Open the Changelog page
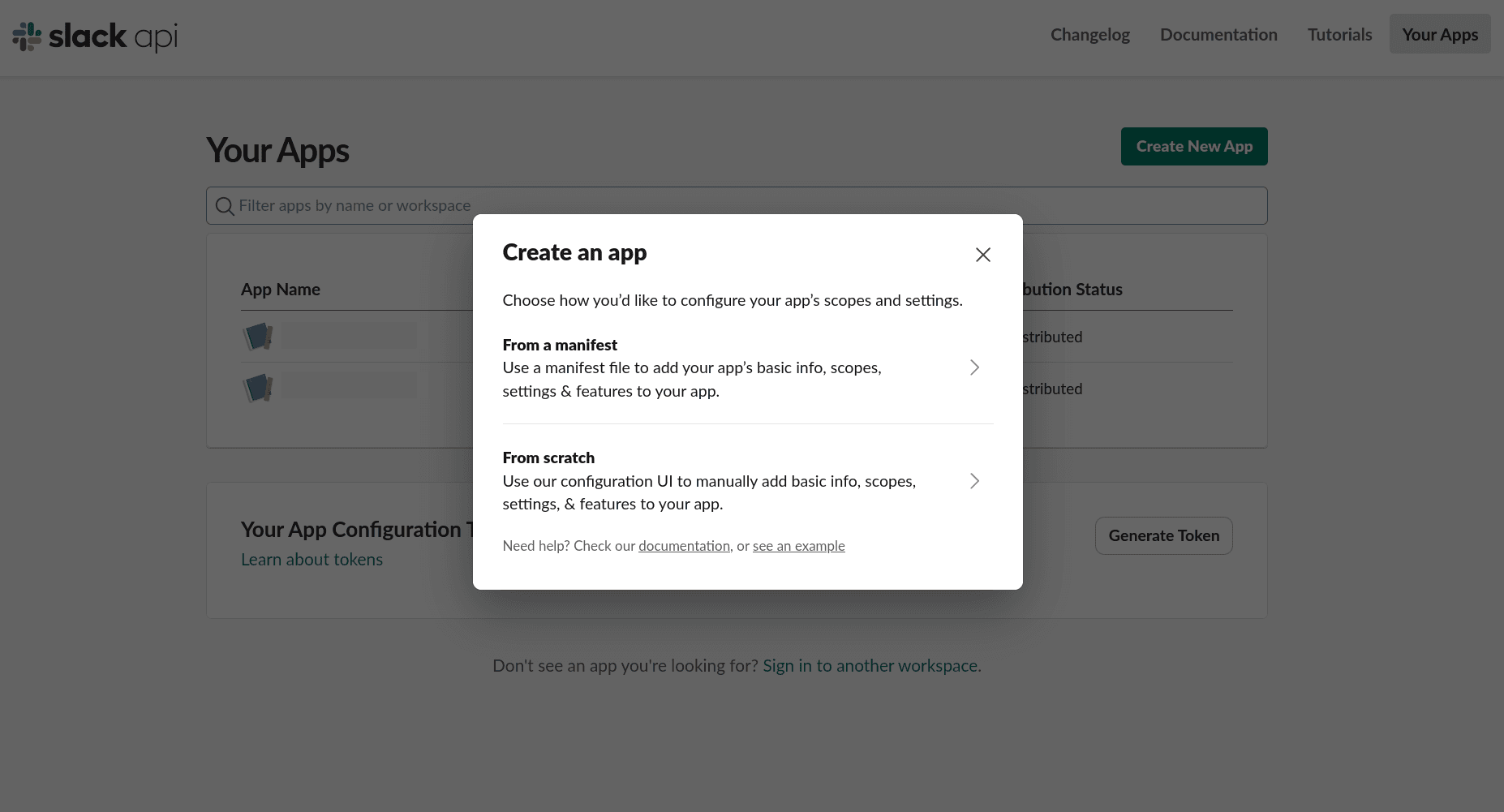This screenshot has height=812, width=1504. 1090,34
